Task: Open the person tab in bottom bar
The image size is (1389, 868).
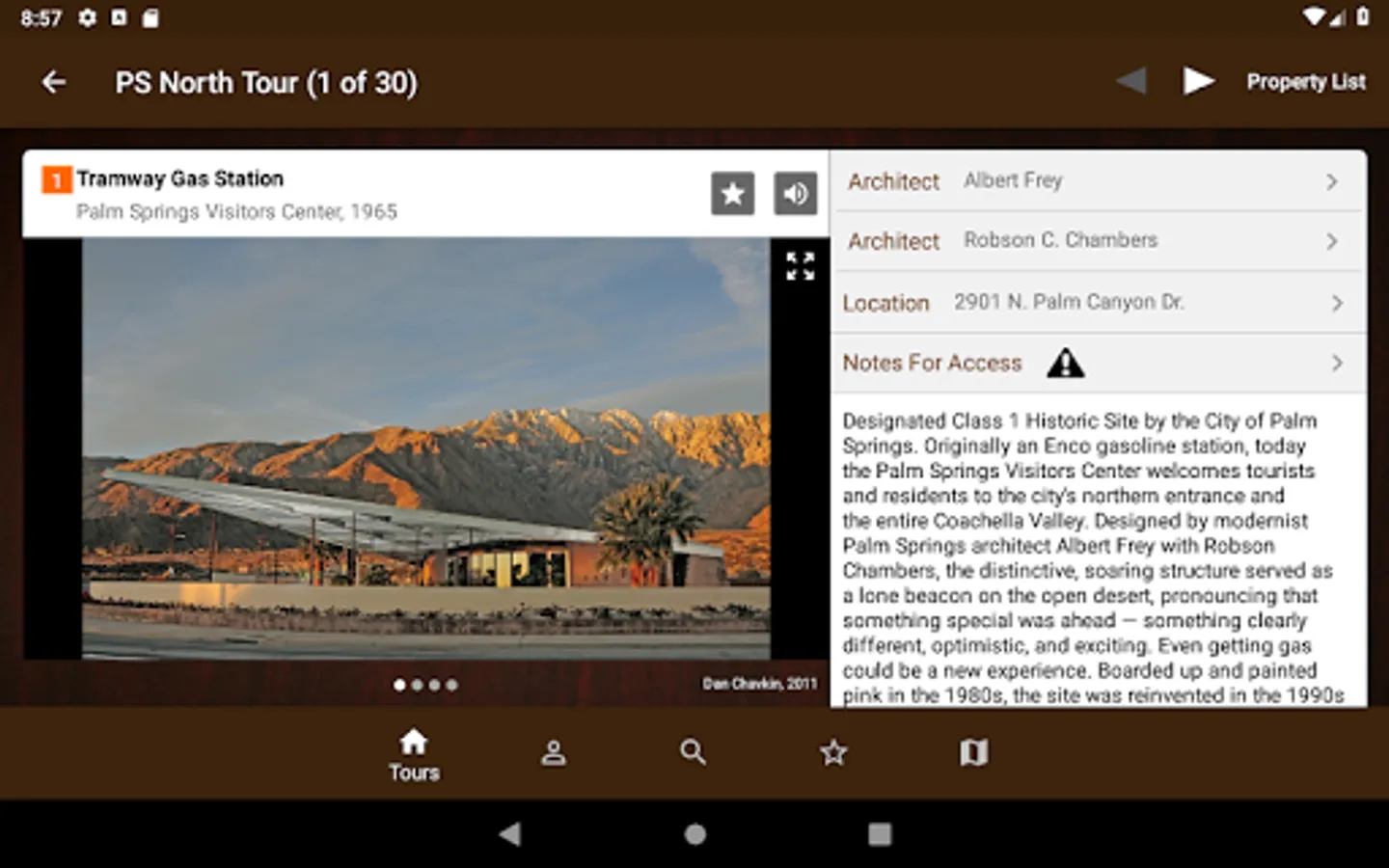Action: click(554, 753)
